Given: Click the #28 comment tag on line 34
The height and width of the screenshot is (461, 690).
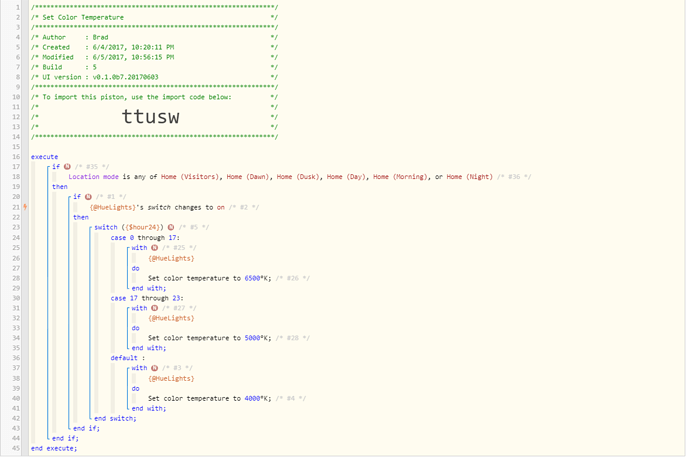Looking at the screenshot, I should (293, 338).
